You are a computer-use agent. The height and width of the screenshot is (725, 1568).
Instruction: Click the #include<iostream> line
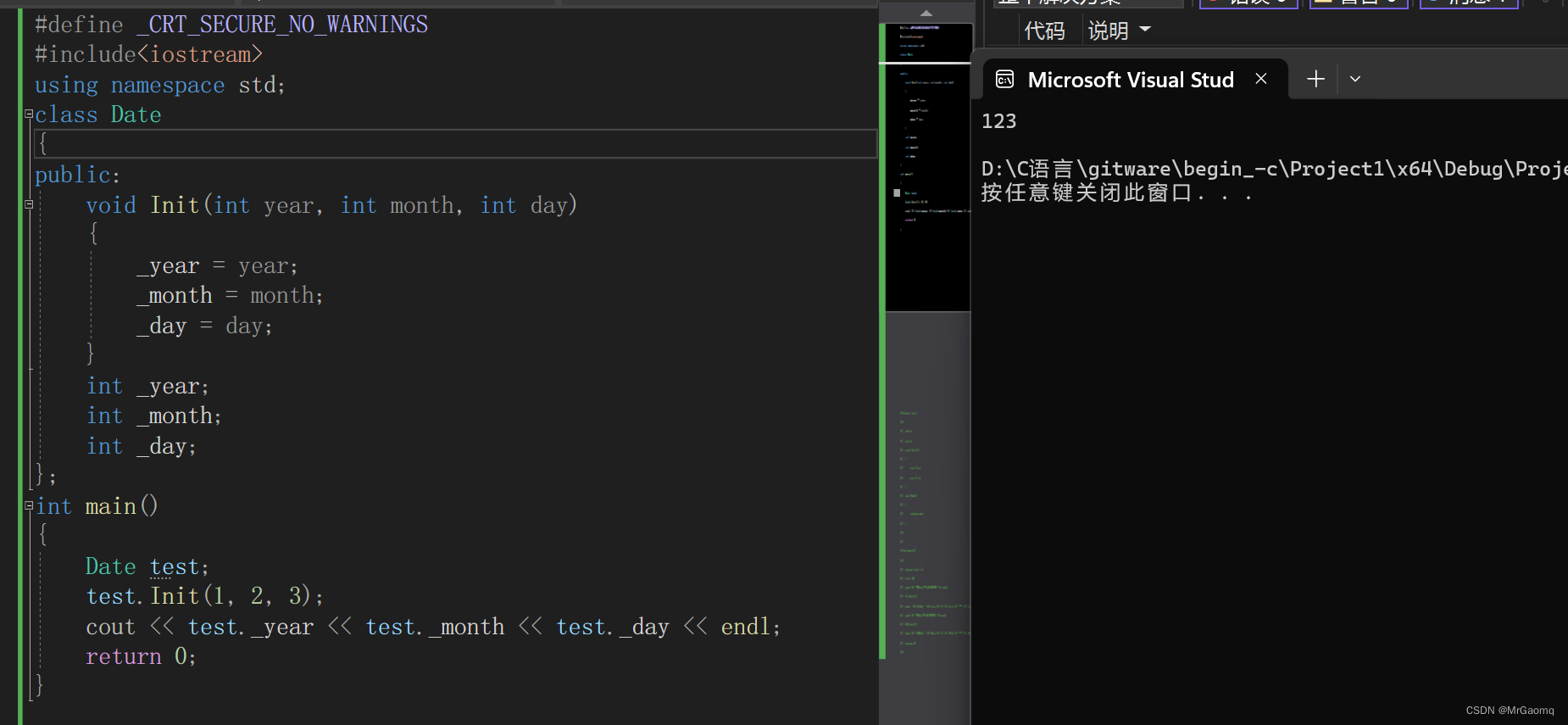click(x=148, y=54)
